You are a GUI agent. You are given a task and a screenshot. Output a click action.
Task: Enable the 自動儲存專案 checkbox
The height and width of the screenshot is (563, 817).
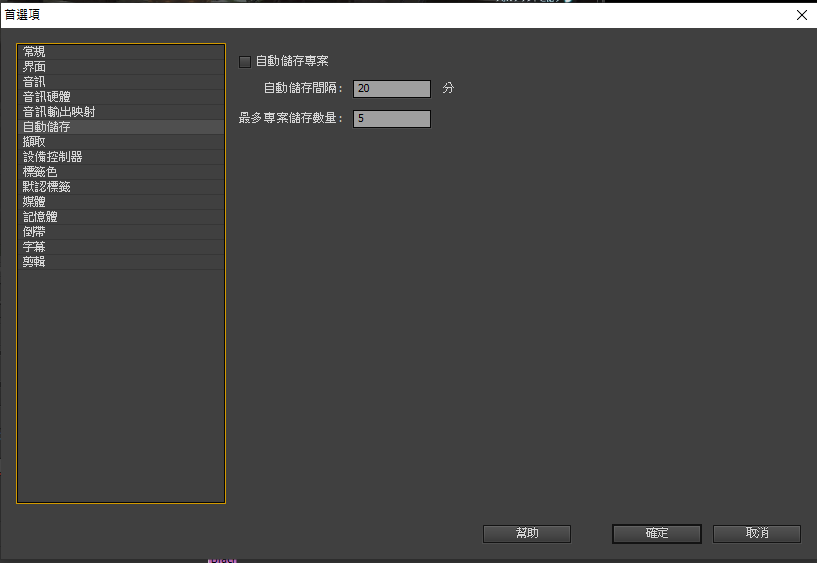pyautogui.click(x=245, y=62)
